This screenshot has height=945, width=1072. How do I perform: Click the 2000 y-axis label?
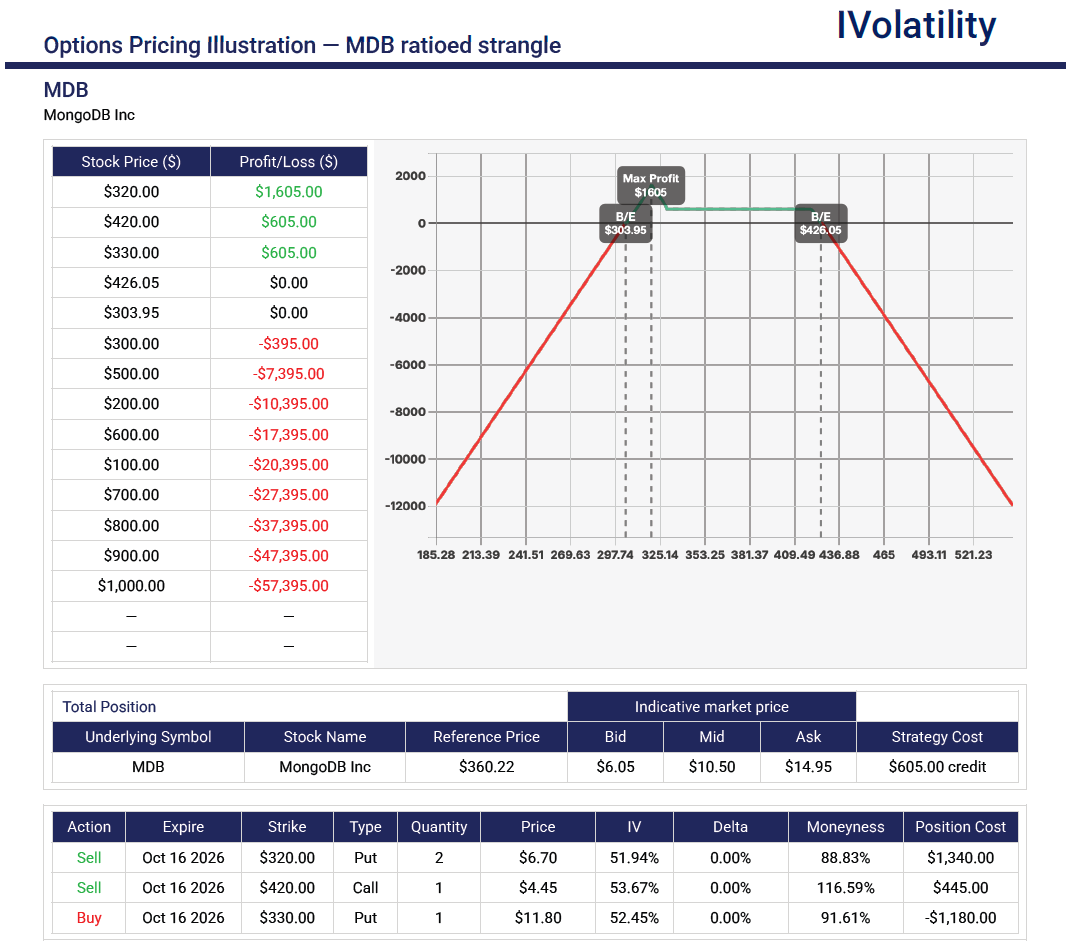[x=410, y=176]
